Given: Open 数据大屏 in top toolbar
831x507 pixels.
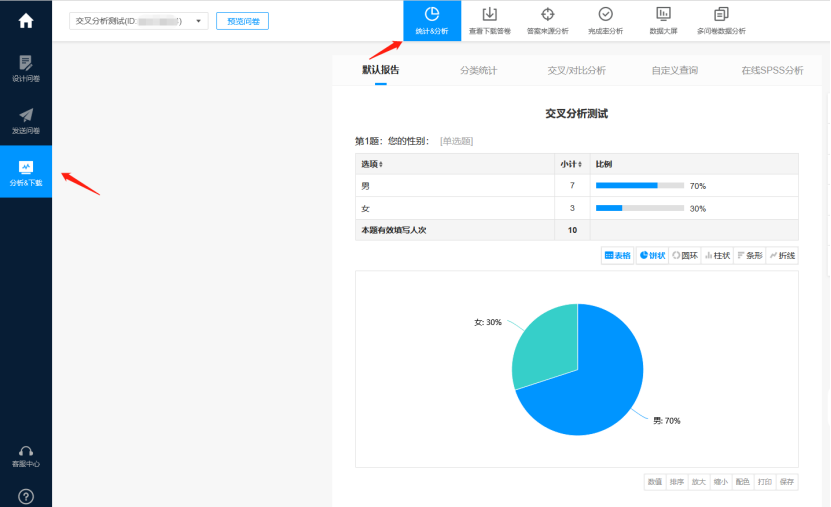Looking at the screenshot, I should point(663,21).
